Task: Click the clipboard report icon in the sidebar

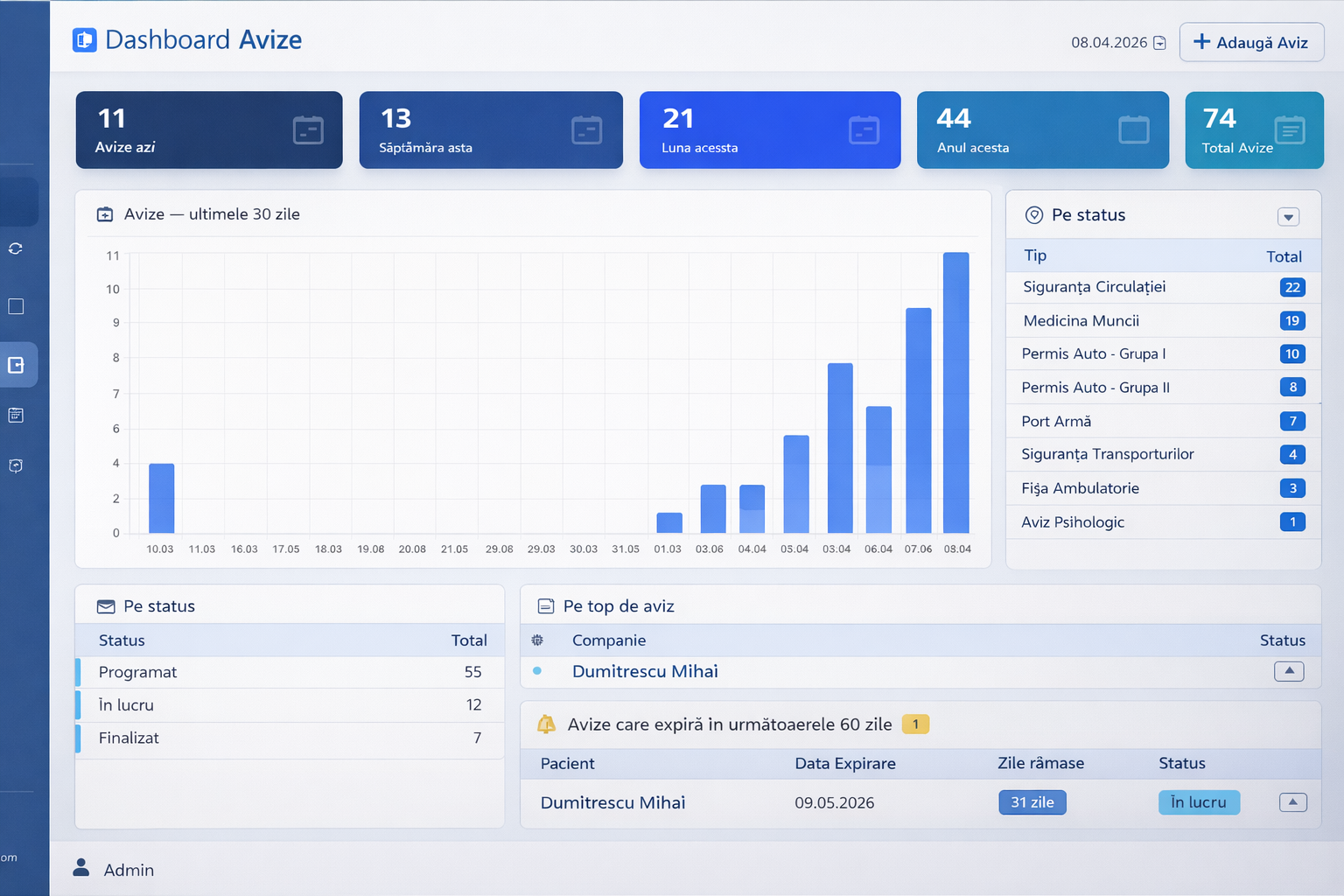Action: (x=15, y=415)
